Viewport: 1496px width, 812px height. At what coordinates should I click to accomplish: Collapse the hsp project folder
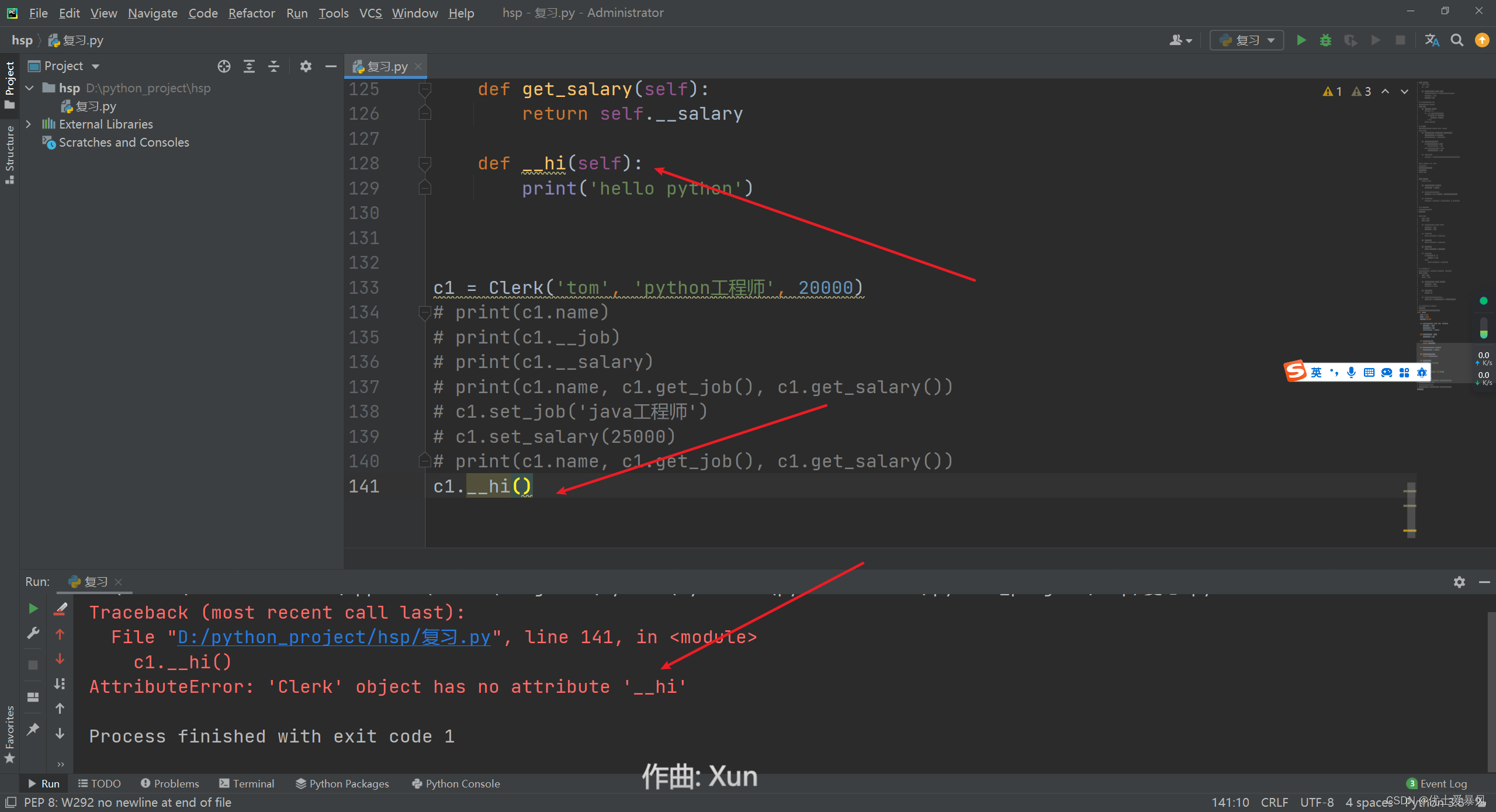pyautogui.click(x=29, y=88)
